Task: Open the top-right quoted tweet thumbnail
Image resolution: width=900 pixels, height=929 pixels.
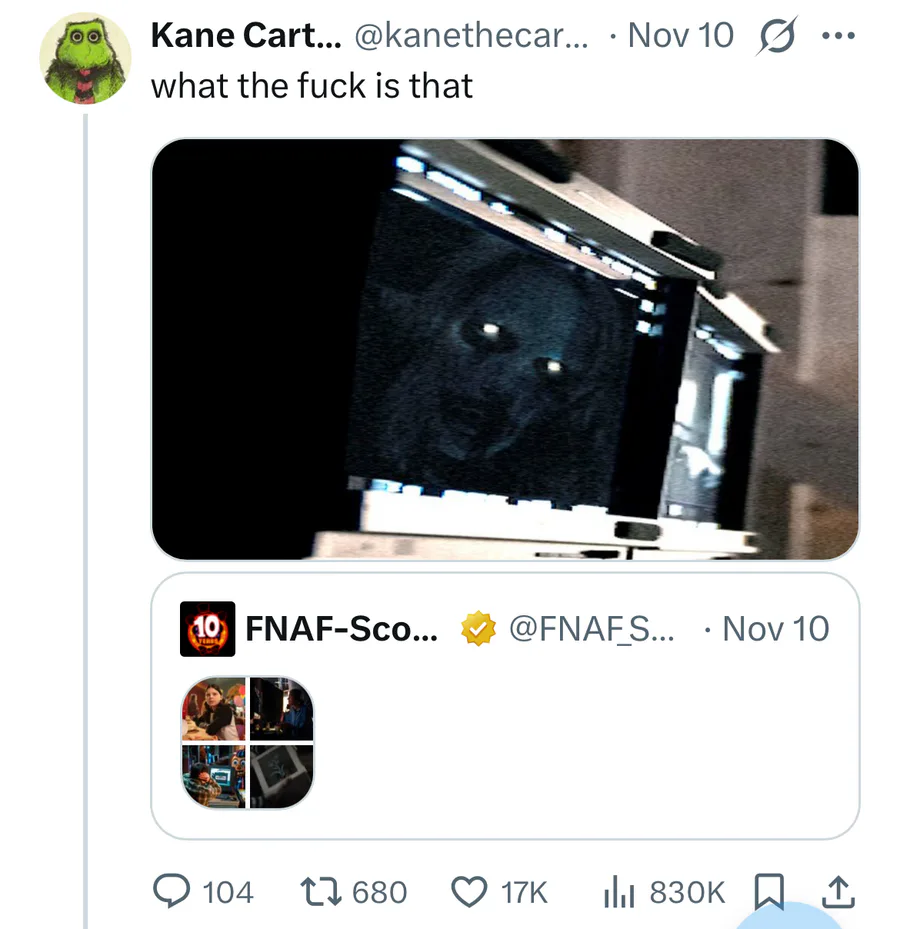Action: coord(281,708)
